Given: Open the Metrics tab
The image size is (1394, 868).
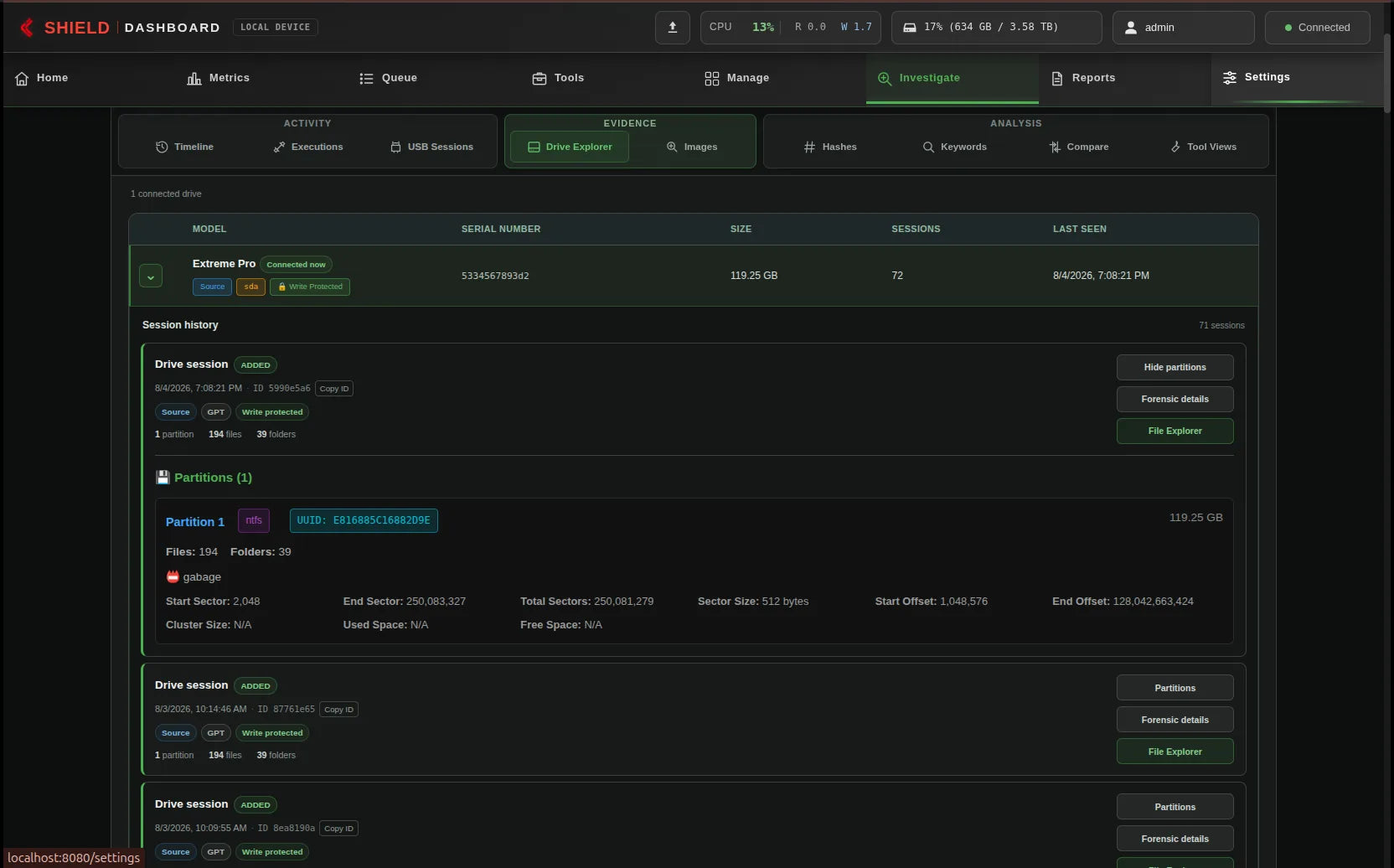Looking at the screenshot, I should click(x=262, y=78).
